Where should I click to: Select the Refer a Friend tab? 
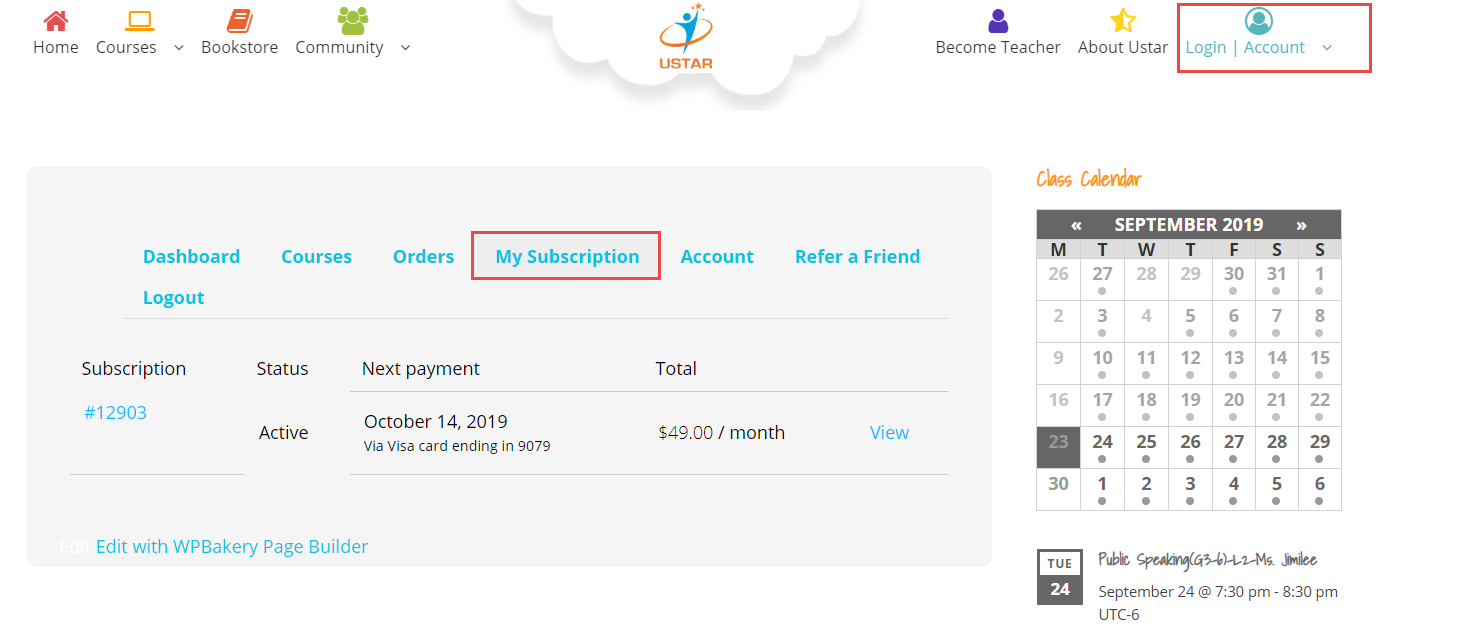(x=857, y=256)
